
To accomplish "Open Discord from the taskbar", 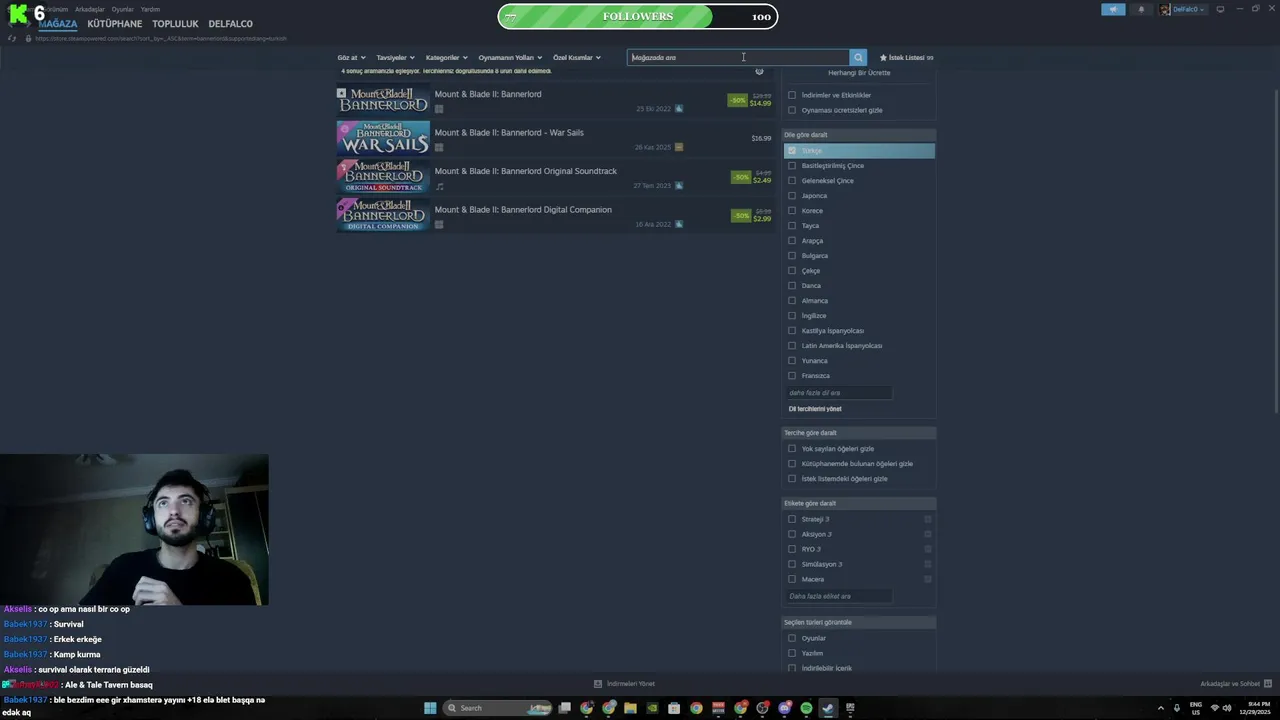I will click(x=785, y=708).
